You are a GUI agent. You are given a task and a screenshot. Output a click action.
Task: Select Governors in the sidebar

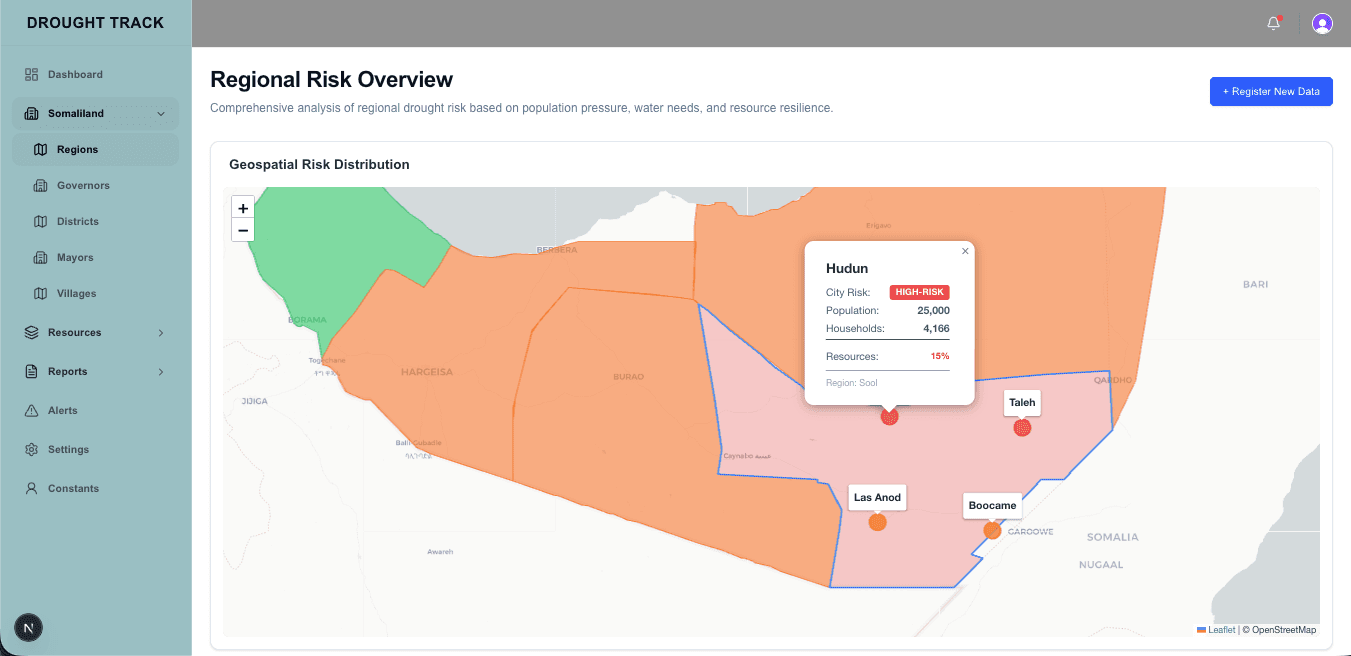coord(83,186)
